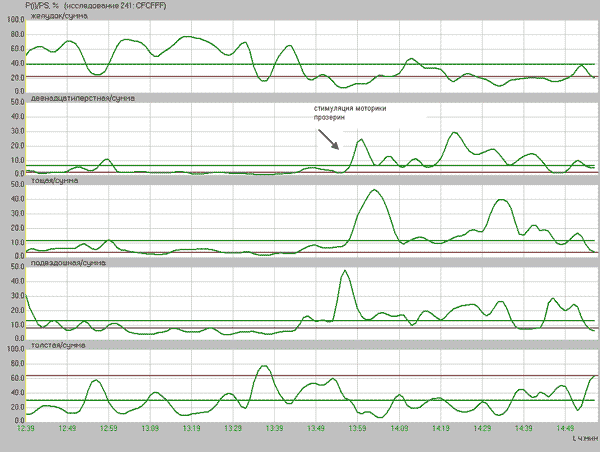The image size is (600, 452).
Task: Select the "желудок/сумма" panel label
Action: (59, 16)
